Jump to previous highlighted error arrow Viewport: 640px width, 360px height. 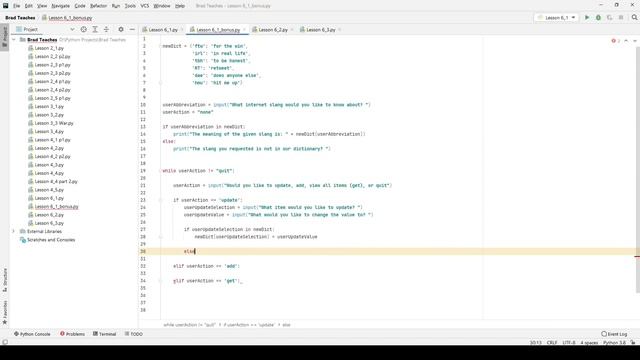[x=626, y=41]
